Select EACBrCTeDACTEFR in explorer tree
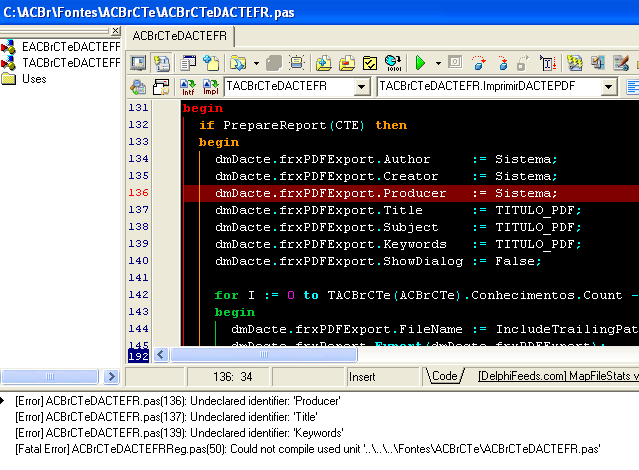639x470 pixels. click(x=71, y=47)
